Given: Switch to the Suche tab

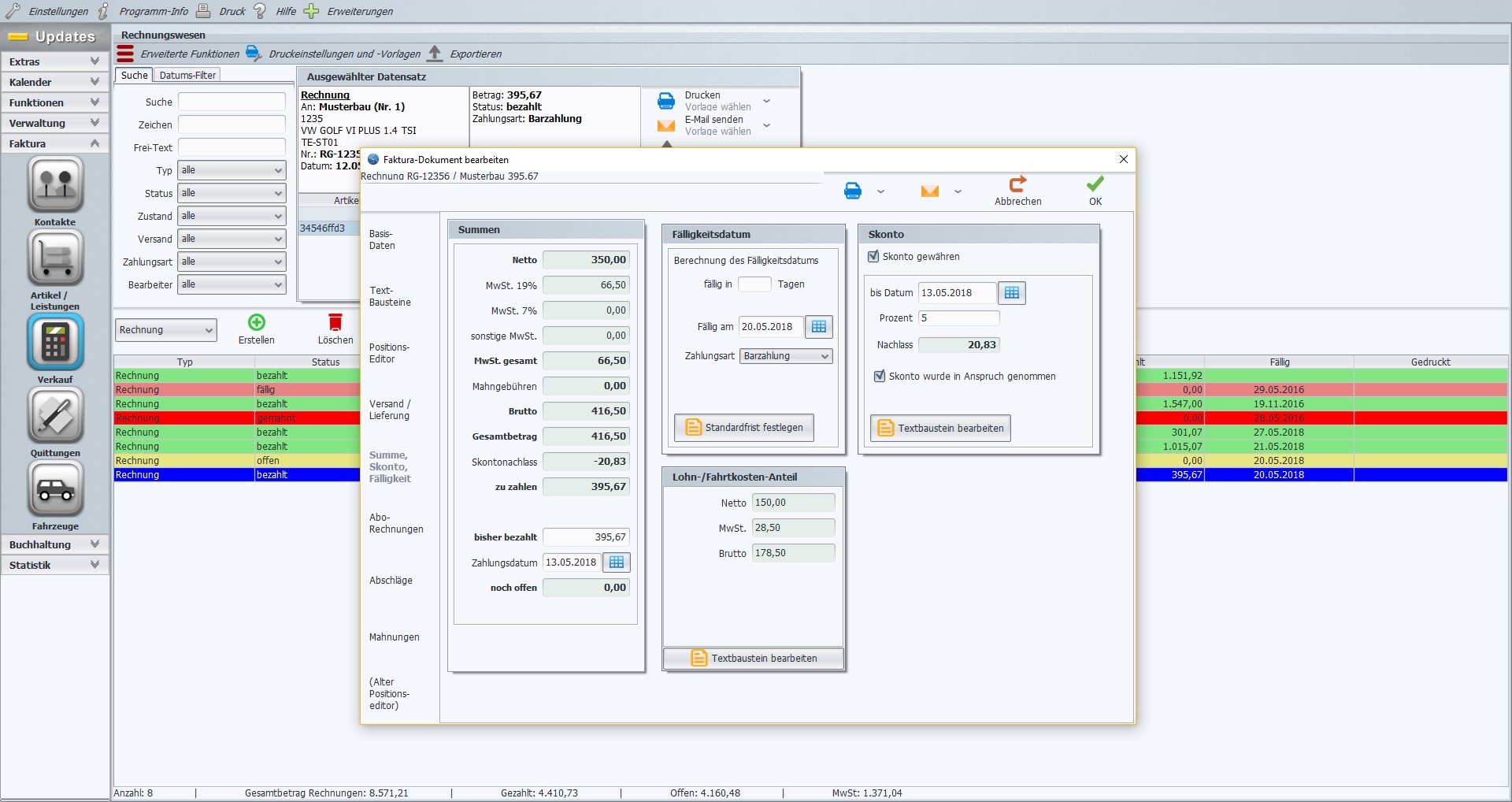Looking at the screenshot, I should click(135, 76).
